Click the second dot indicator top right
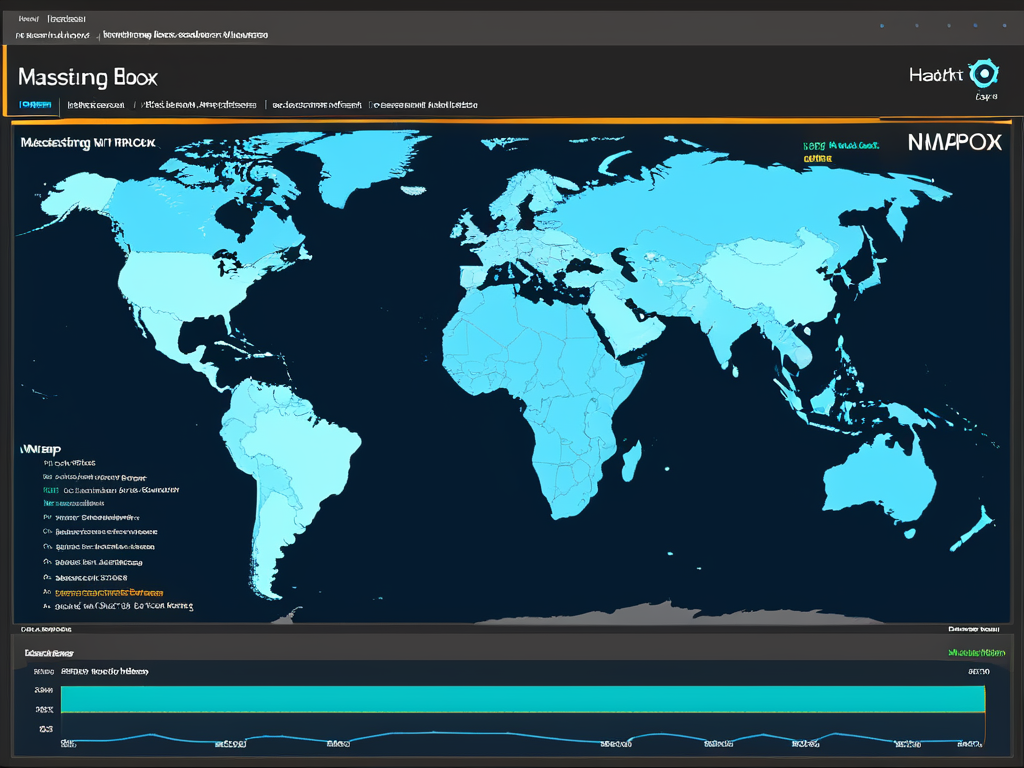Image resolution: width=1024 pixels, height=768 pixels. click(916, 24)
